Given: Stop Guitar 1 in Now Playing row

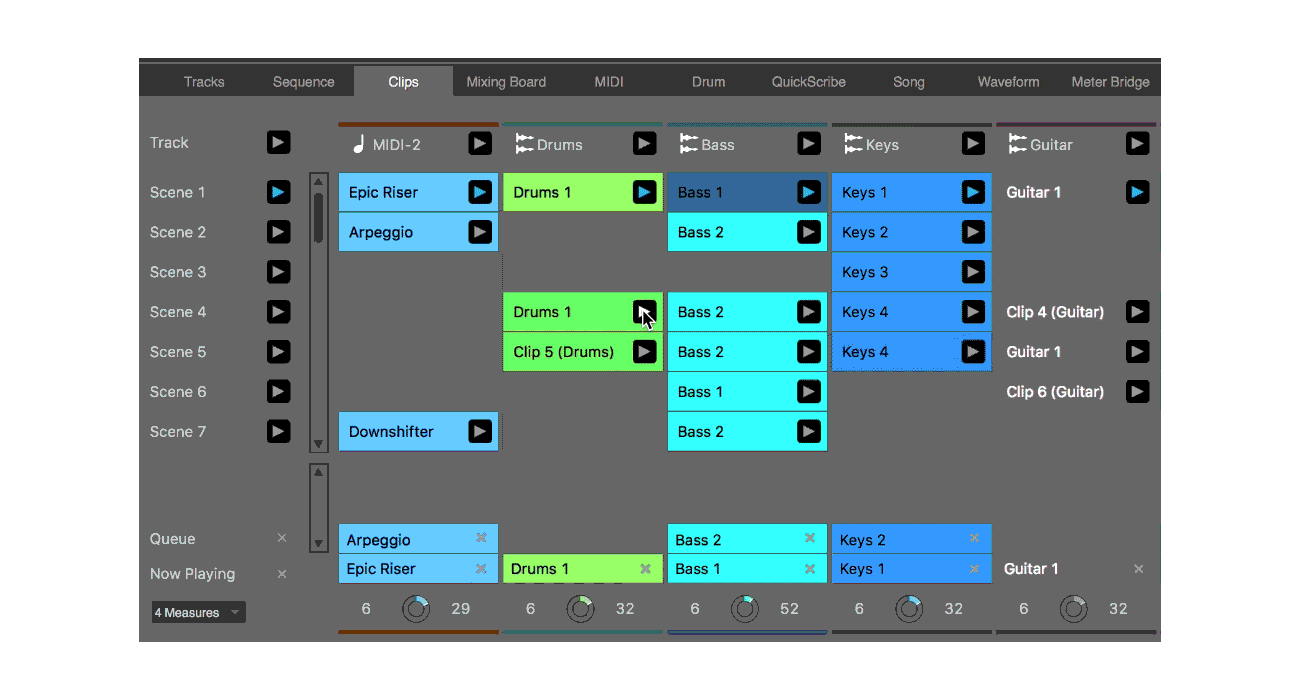Looking at the screenshot, I should click(x=1138, y=568).
